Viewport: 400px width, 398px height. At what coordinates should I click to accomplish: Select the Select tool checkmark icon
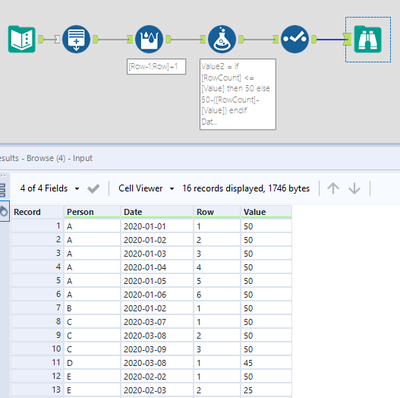click(x=295, y=39)
